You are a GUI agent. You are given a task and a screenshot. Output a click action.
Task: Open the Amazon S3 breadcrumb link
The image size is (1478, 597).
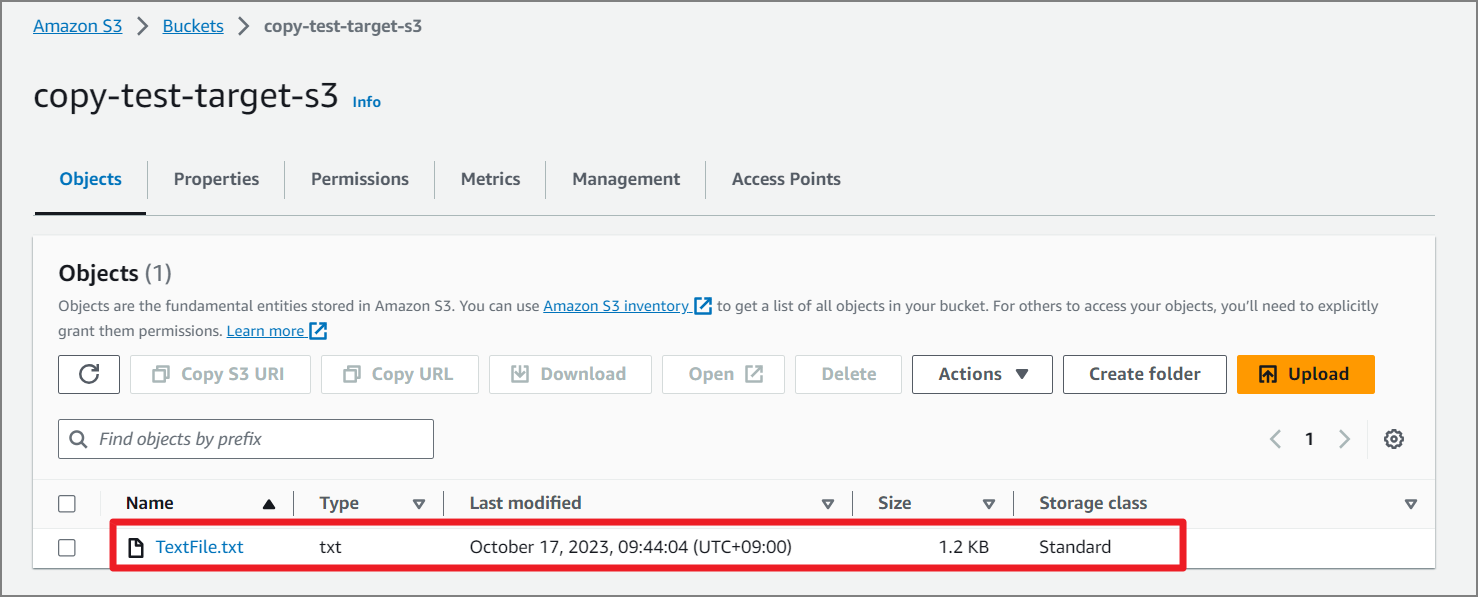78,26
